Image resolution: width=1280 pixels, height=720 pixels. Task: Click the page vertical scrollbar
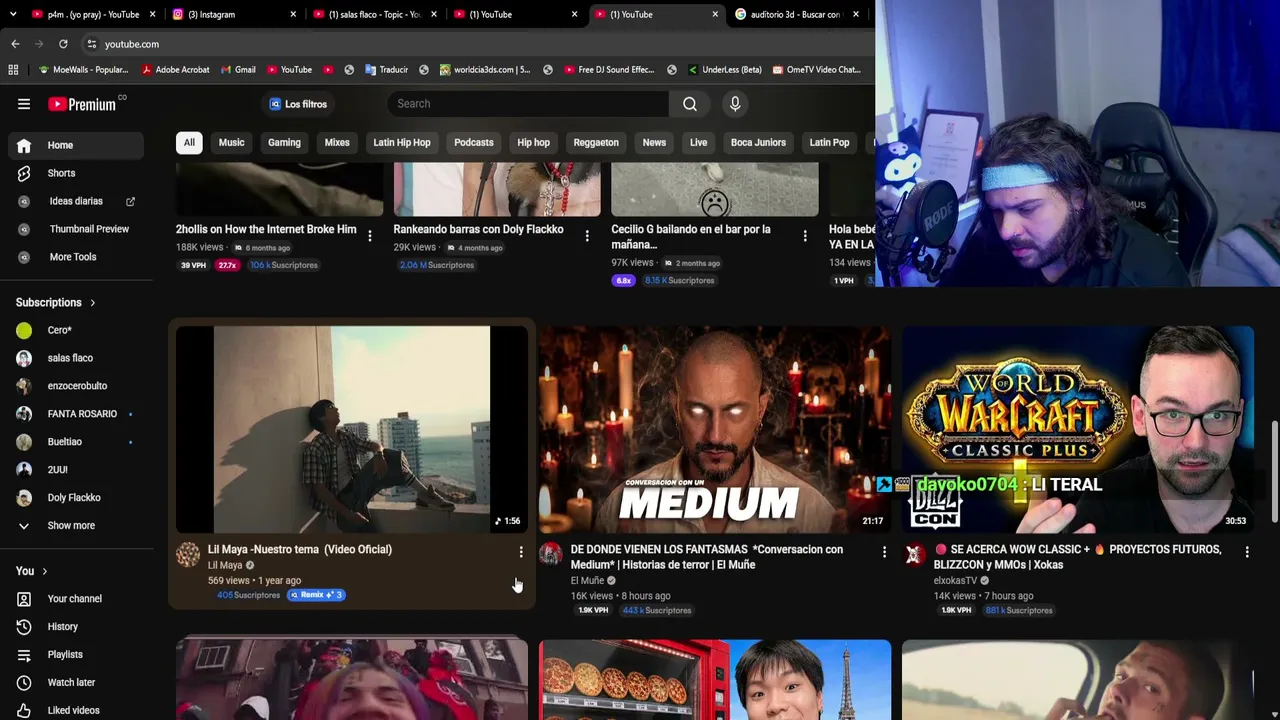pos(1274,470)
